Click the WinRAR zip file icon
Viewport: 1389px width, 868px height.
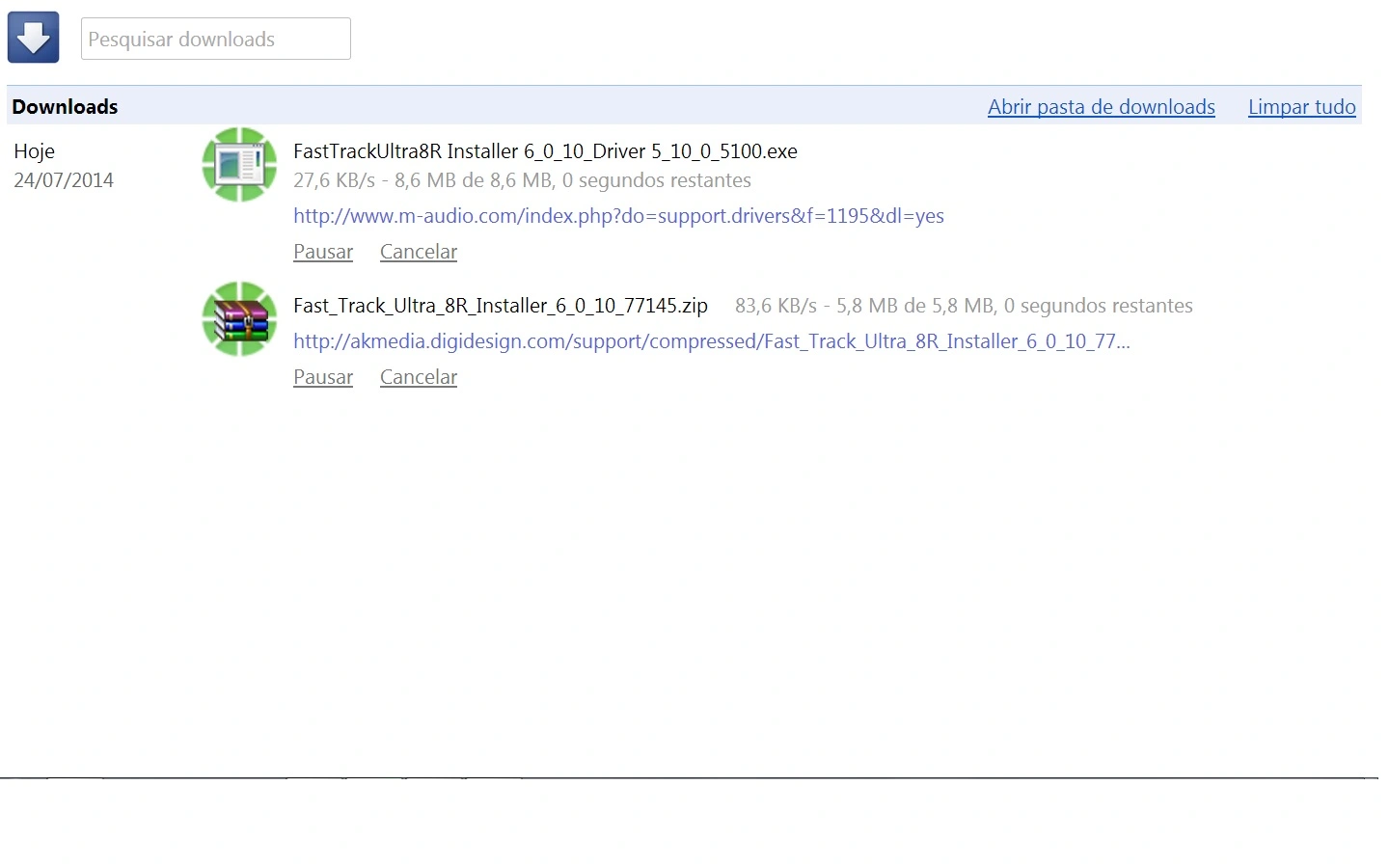[x=240, y=319]
